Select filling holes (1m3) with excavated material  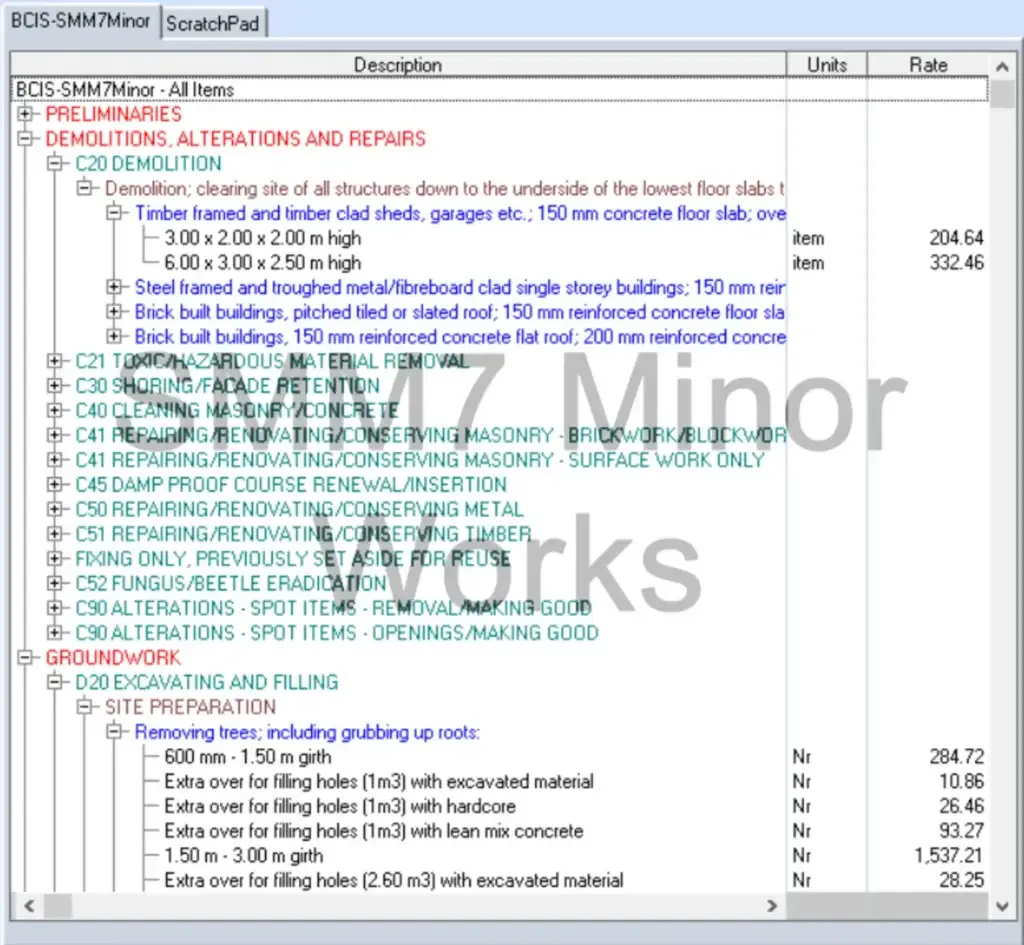tap(379, 781)
